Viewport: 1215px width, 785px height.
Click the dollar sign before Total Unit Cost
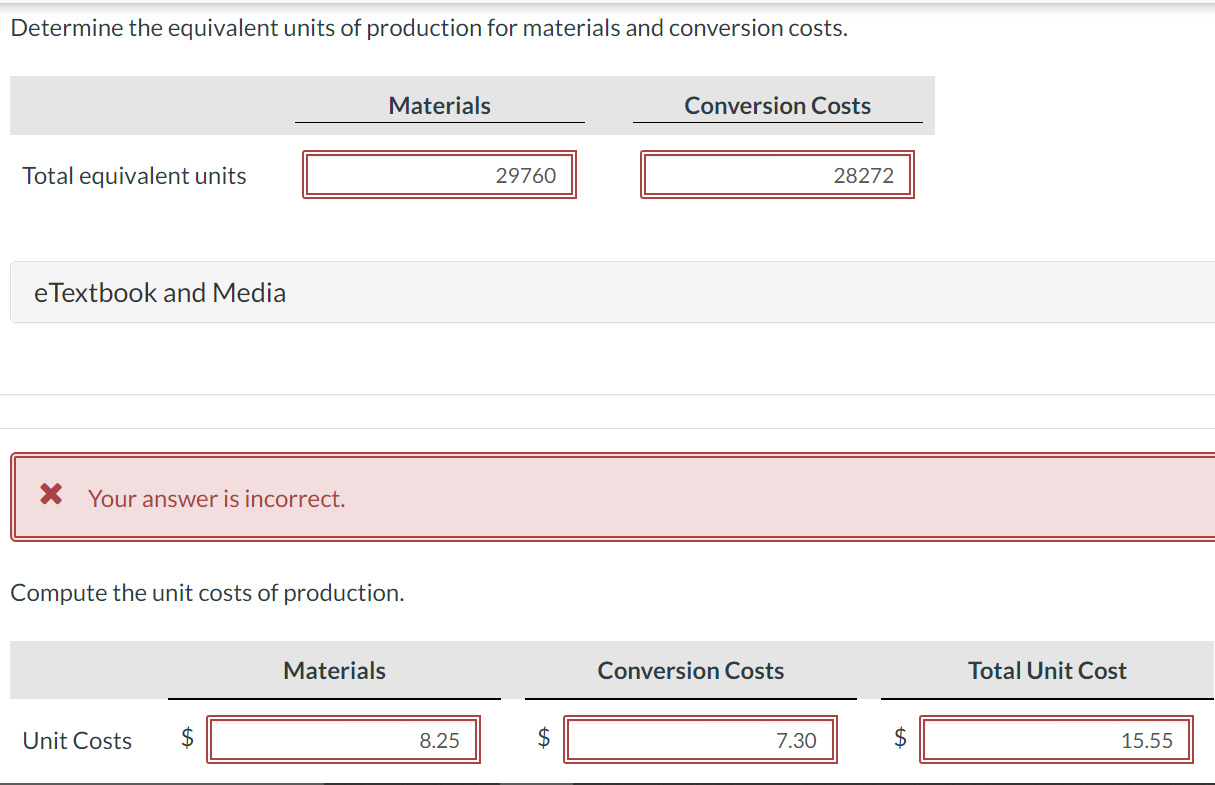(x=900, y=739)
